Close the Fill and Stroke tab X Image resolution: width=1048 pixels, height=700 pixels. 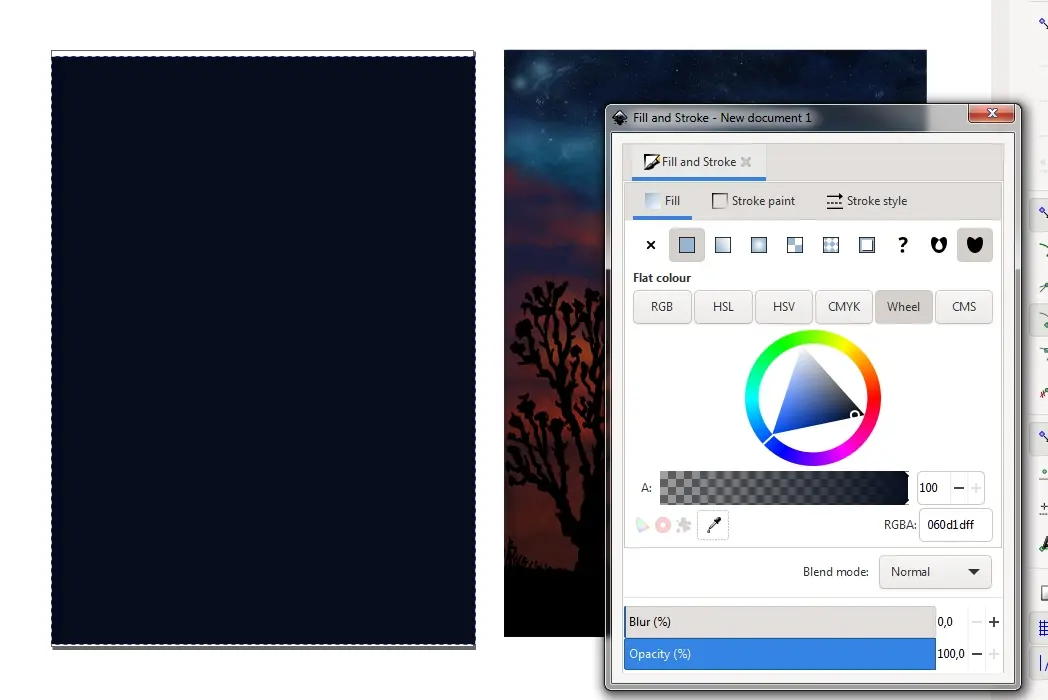pos(746,162)
